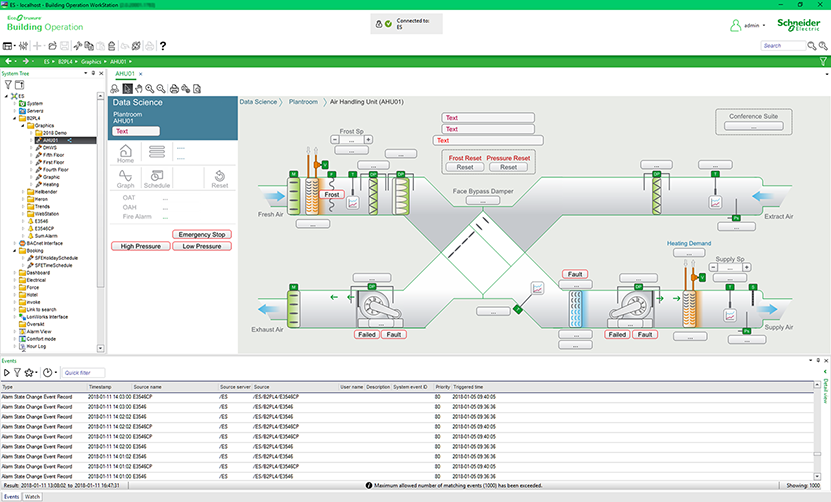Open the Graph view icon
This screenshot has width=831, height=502.
point(126,177)
